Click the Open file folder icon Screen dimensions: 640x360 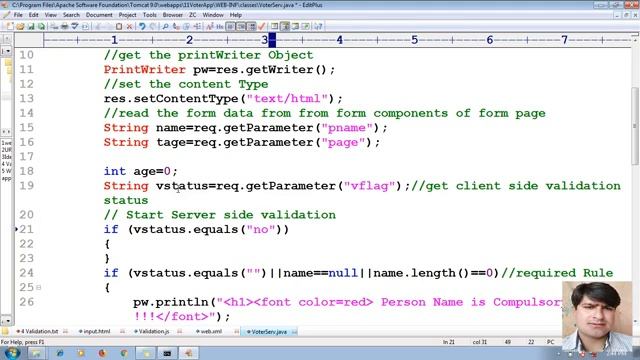pos(20,27)
